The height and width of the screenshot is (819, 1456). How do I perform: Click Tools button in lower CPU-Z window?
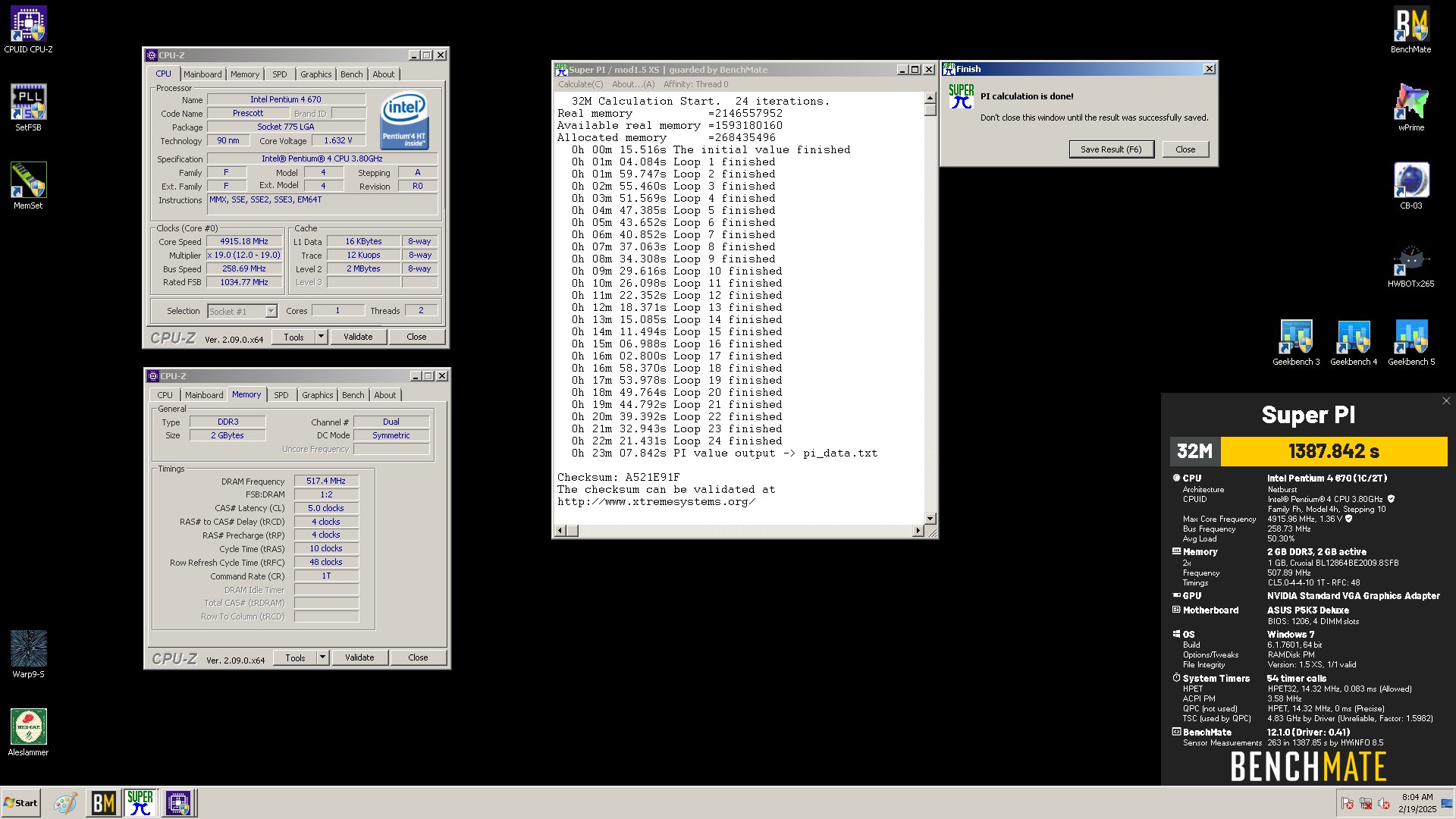[295, 657]
